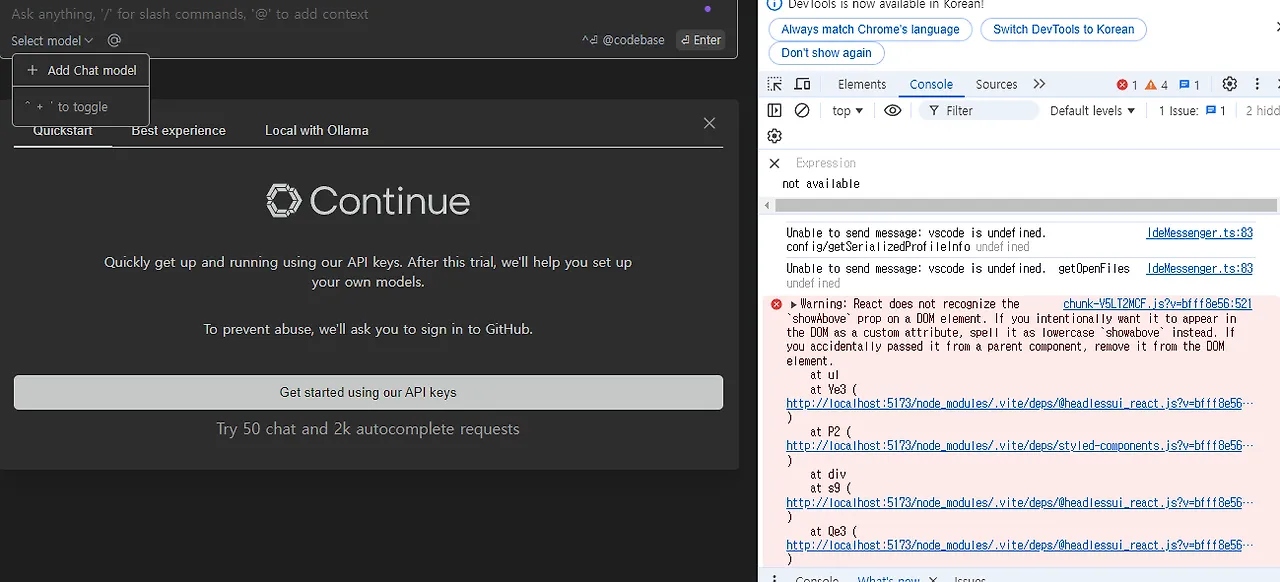Toggle the device toolbar icon
The width and height of the screenshot is (1280, 582).
click(x=802, y=84)
